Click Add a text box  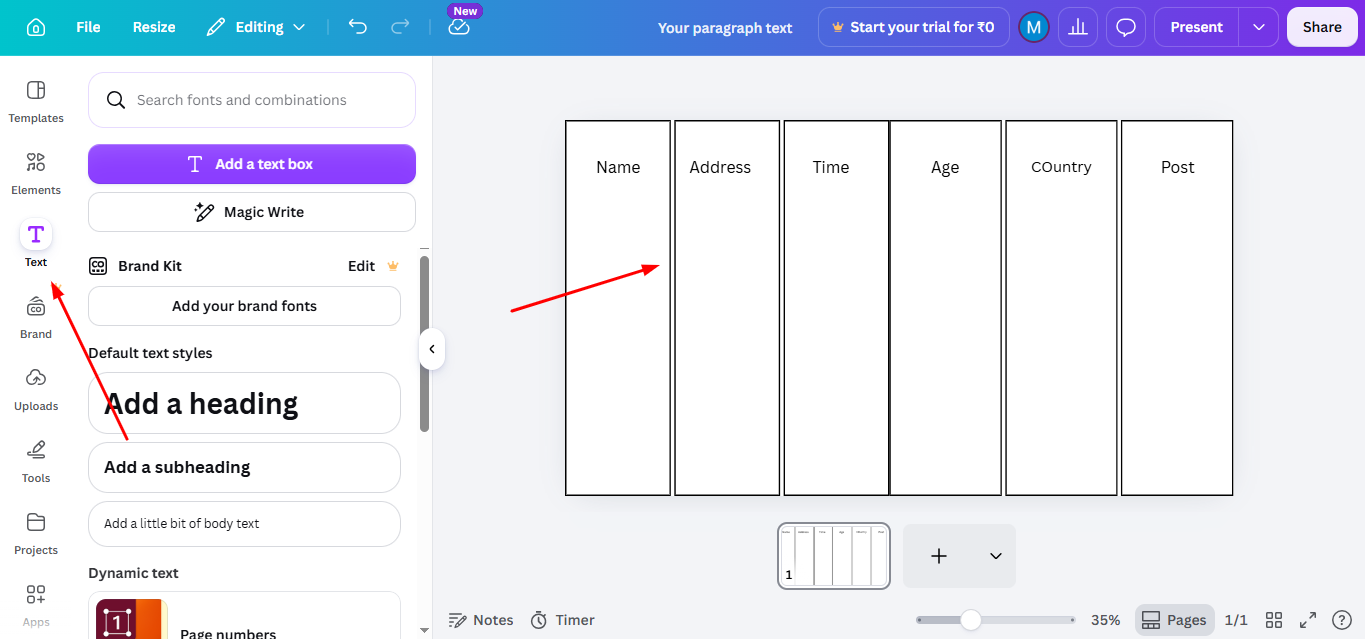pyautogui.click(x=252, y=164)
